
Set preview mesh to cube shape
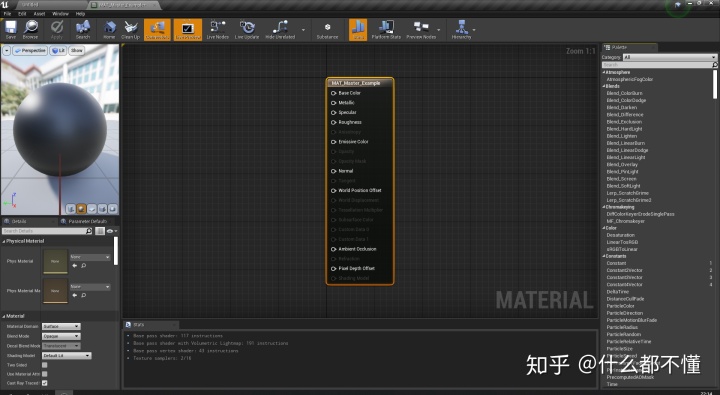102,209
